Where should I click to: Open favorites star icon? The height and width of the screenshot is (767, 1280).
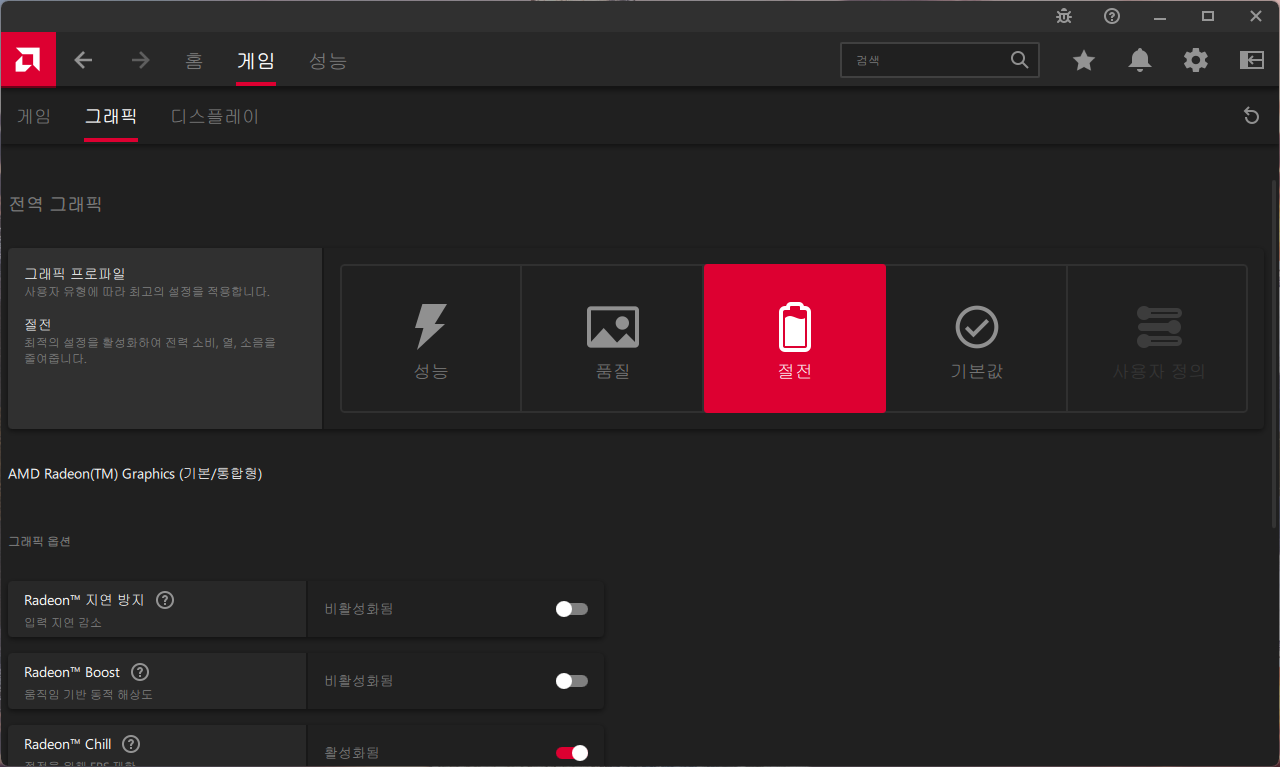(x=1084, y=60)
